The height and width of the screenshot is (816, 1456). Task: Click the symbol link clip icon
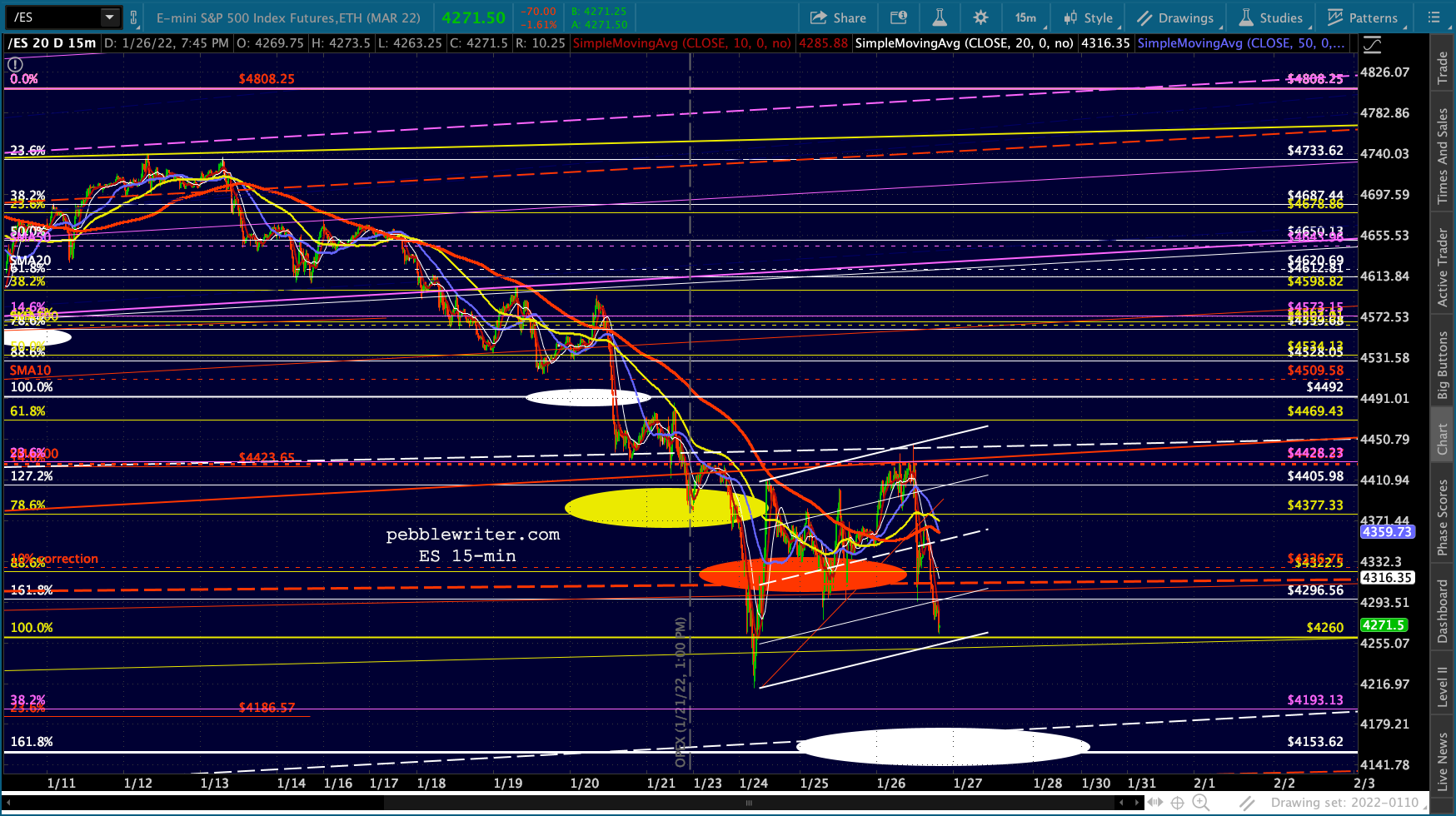133,17
